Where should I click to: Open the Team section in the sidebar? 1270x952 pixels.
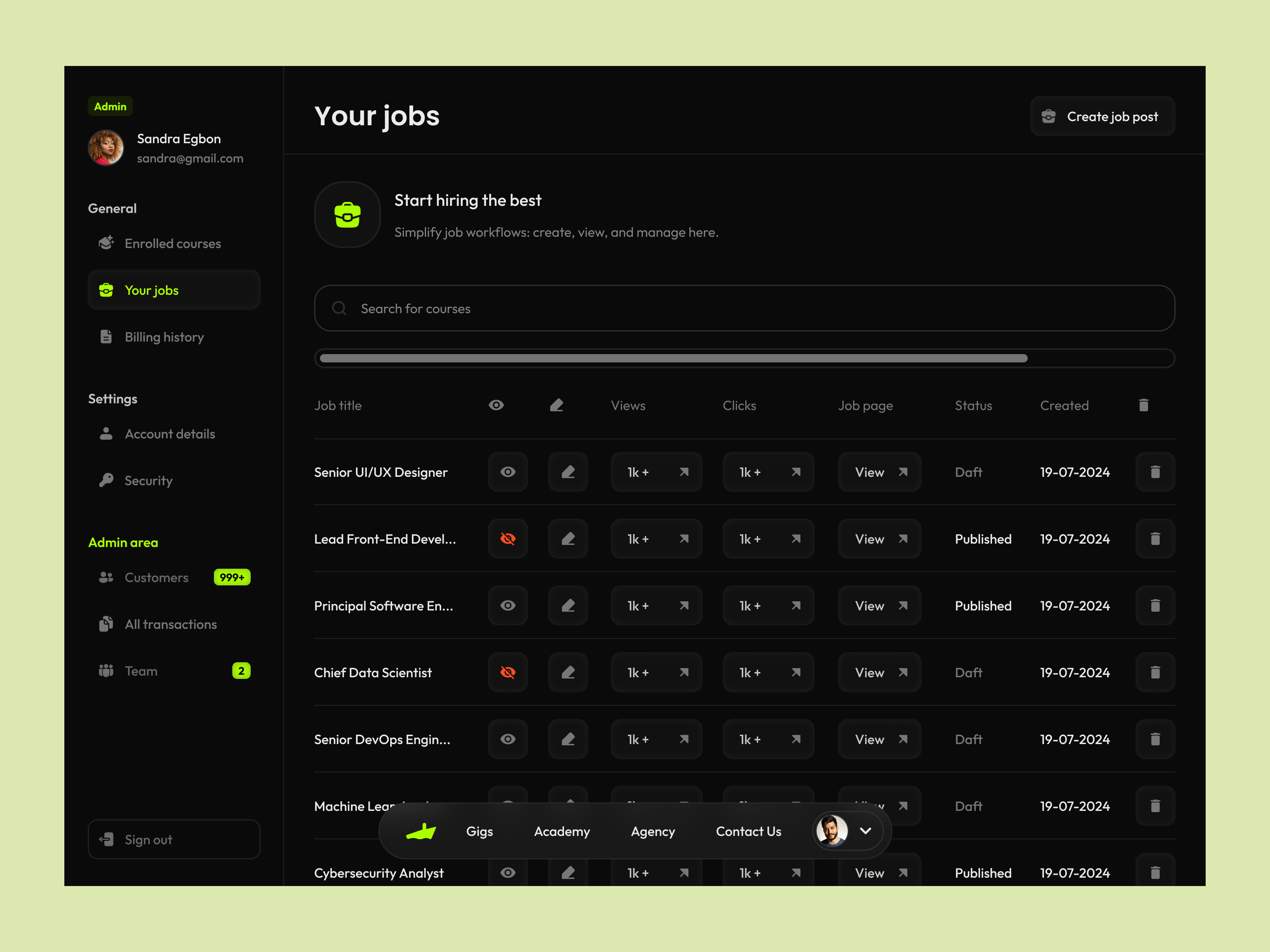[x=141, y=670]
